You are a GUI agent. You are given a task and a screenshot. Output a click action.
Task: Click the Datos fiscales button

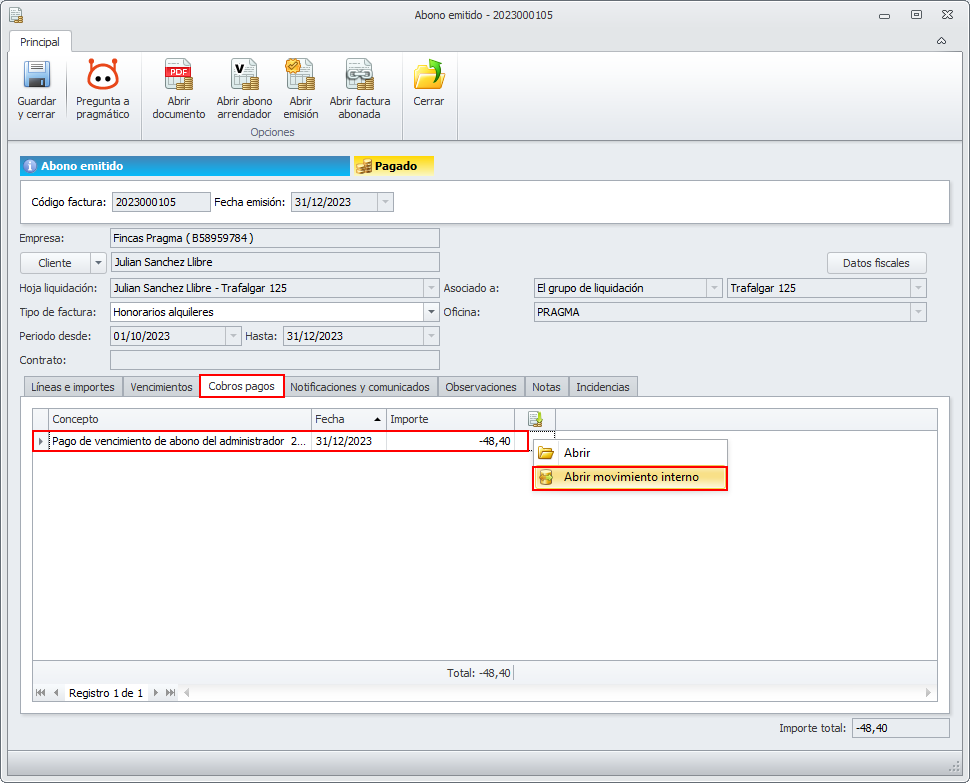876,263
